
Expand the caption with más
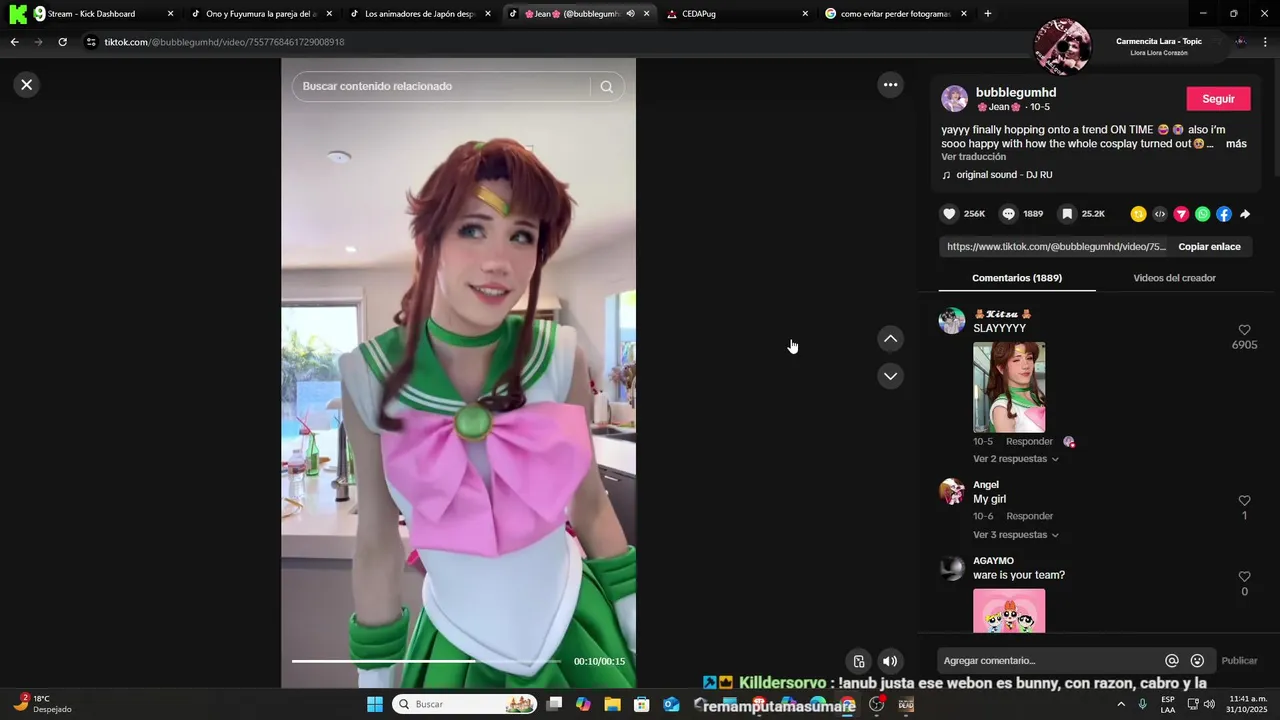[x=1236, y=144]
